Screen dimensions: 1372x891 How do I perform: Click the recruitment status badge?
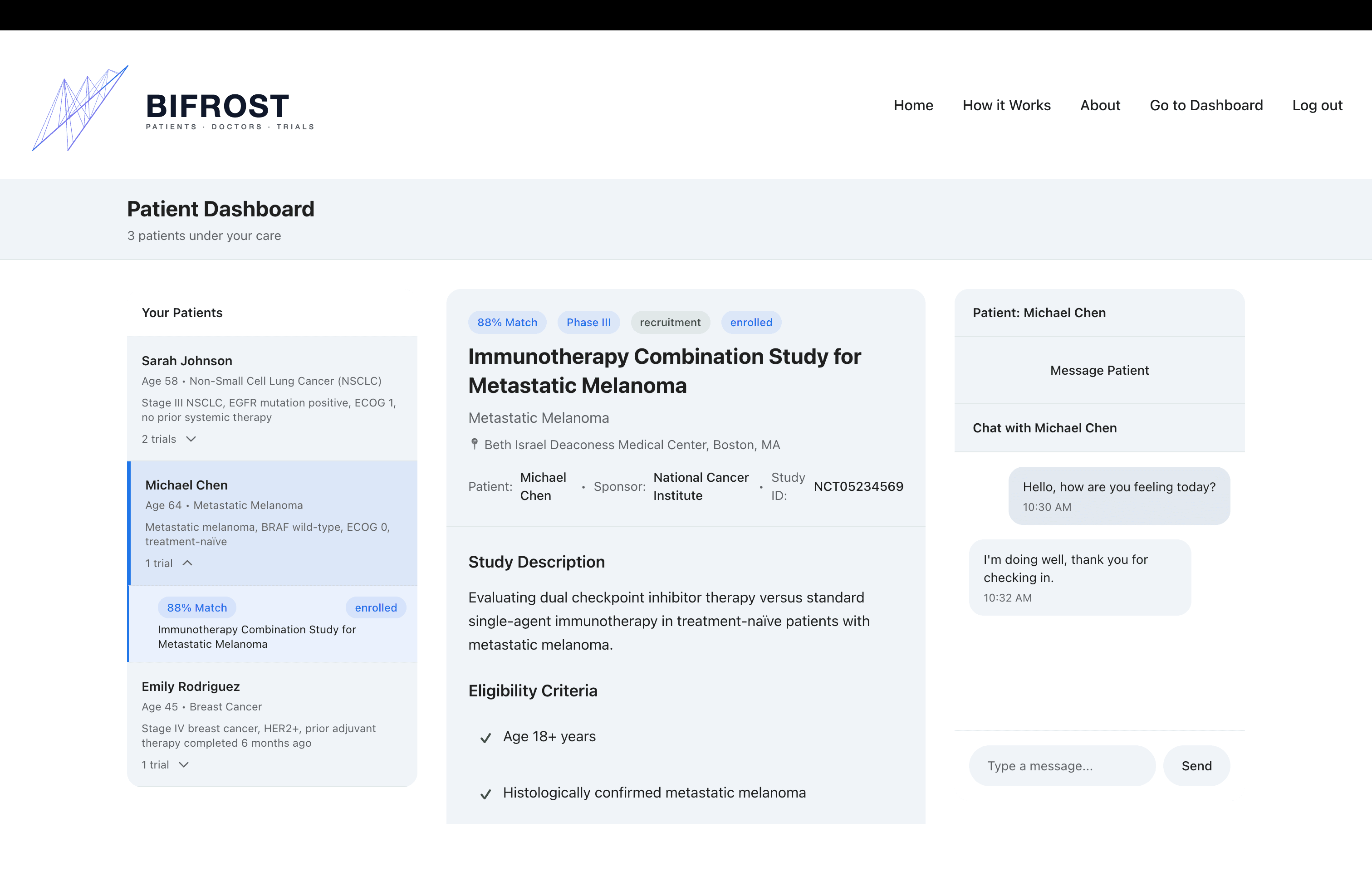pos(670,322)
